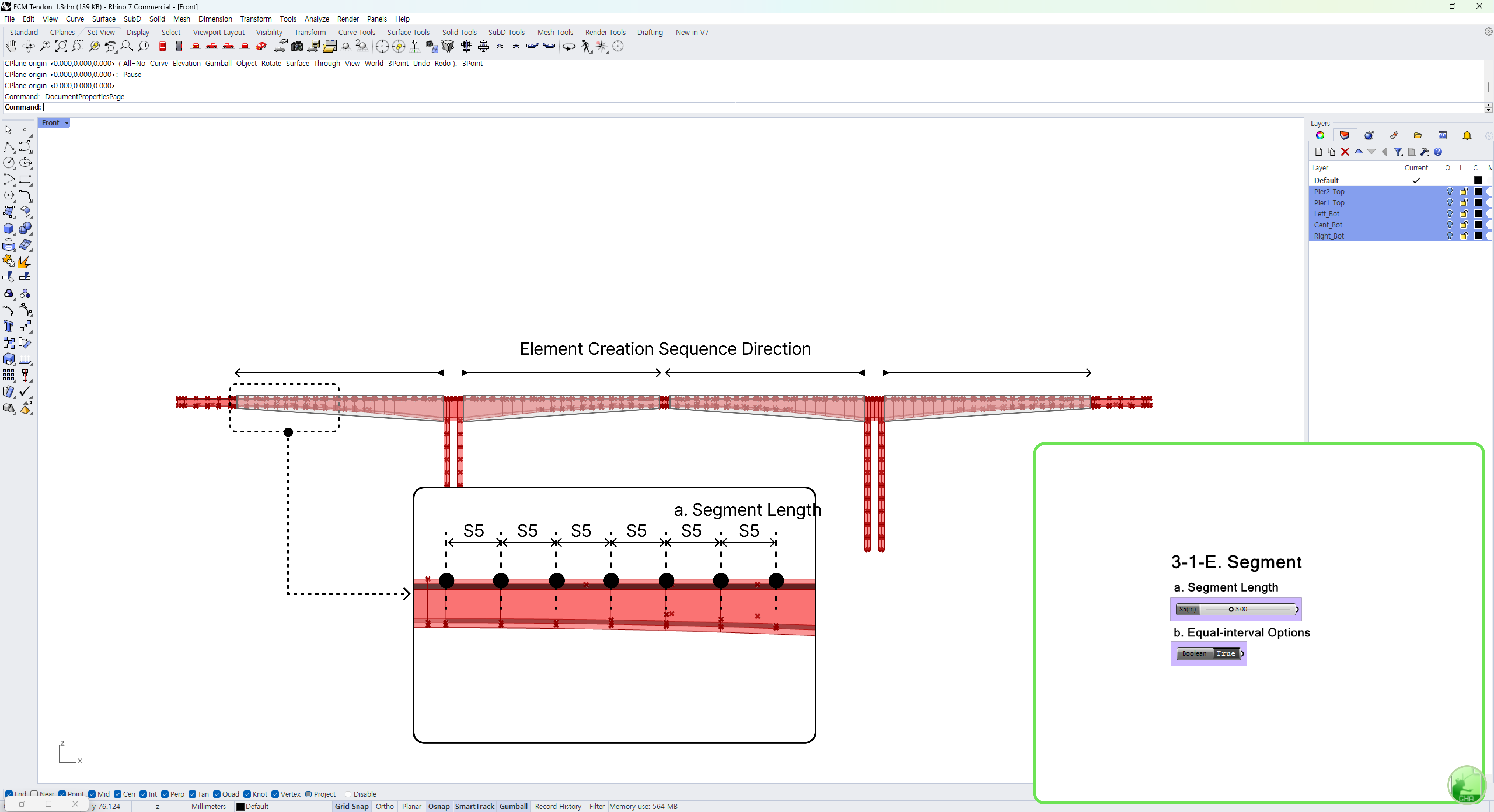The height and width of the screenshot is (812, 1494).
Task: Click the camera capture icon
Action: pyautogui.click(x=297, y=46)
